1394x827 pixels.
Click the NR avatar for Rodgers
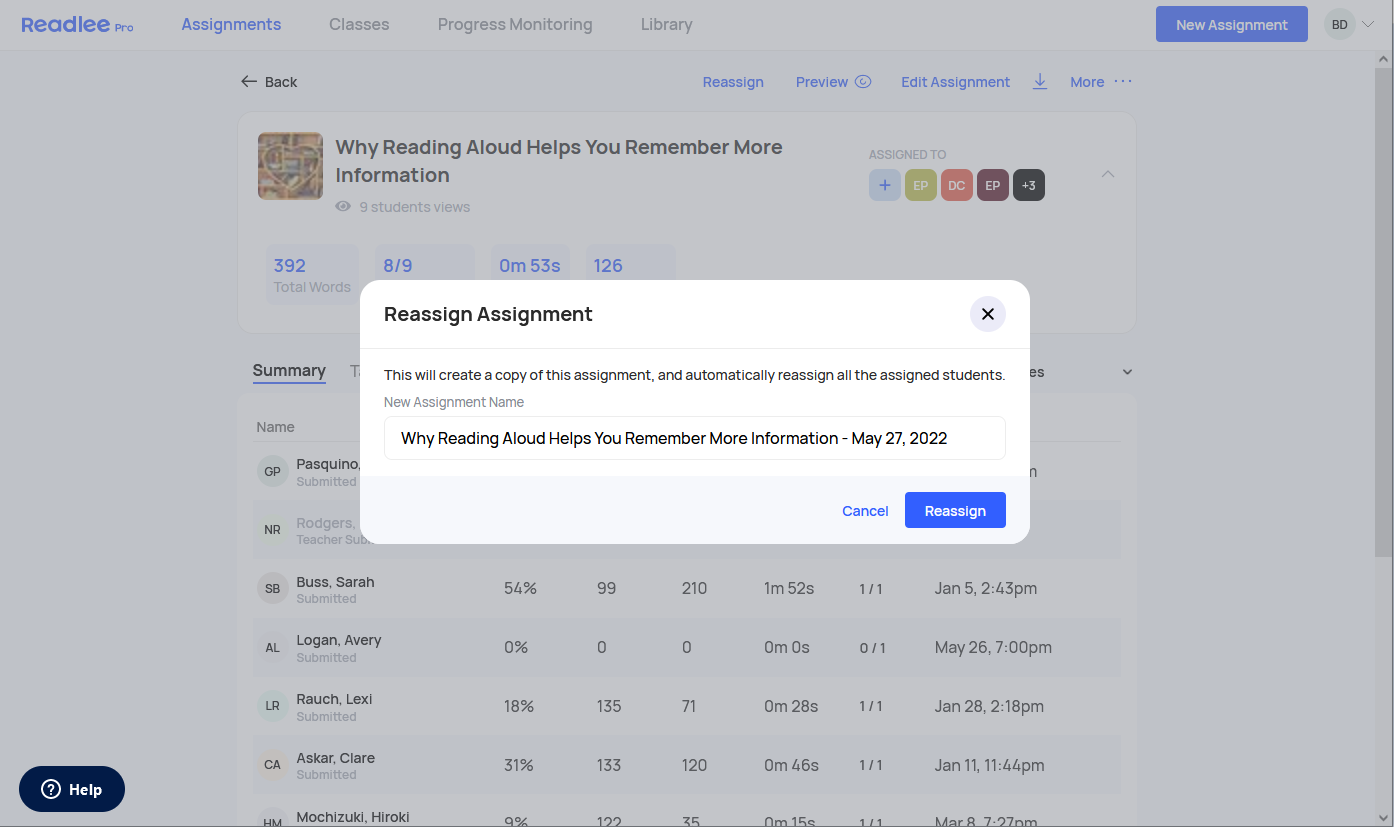(x=273, y=530)
